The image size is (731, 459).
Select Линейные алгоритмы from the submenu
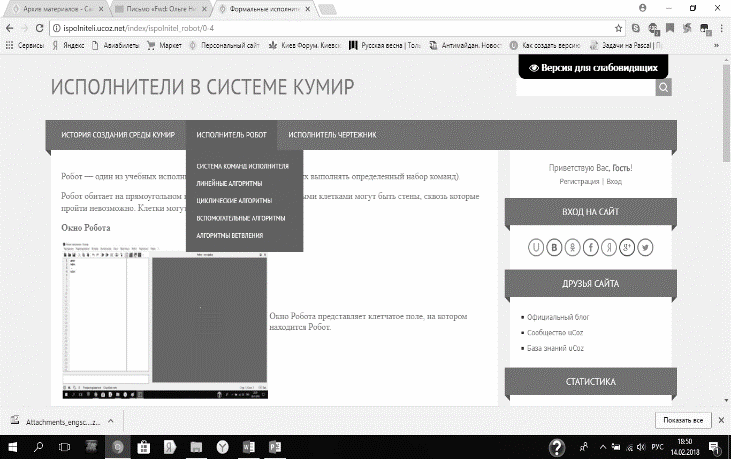[x=230, y=184]
